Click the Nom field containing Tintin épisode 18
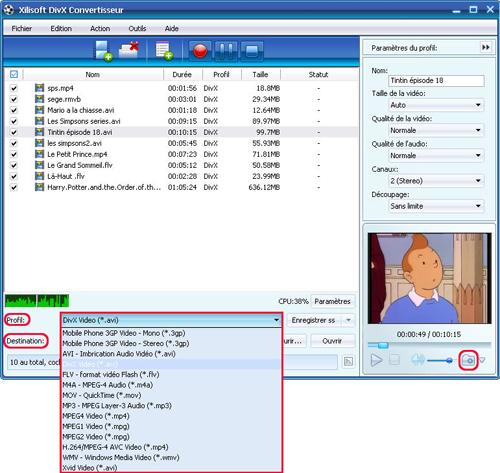Image resolution: width=500 pixels, height=473 pixels. (436, 80)
